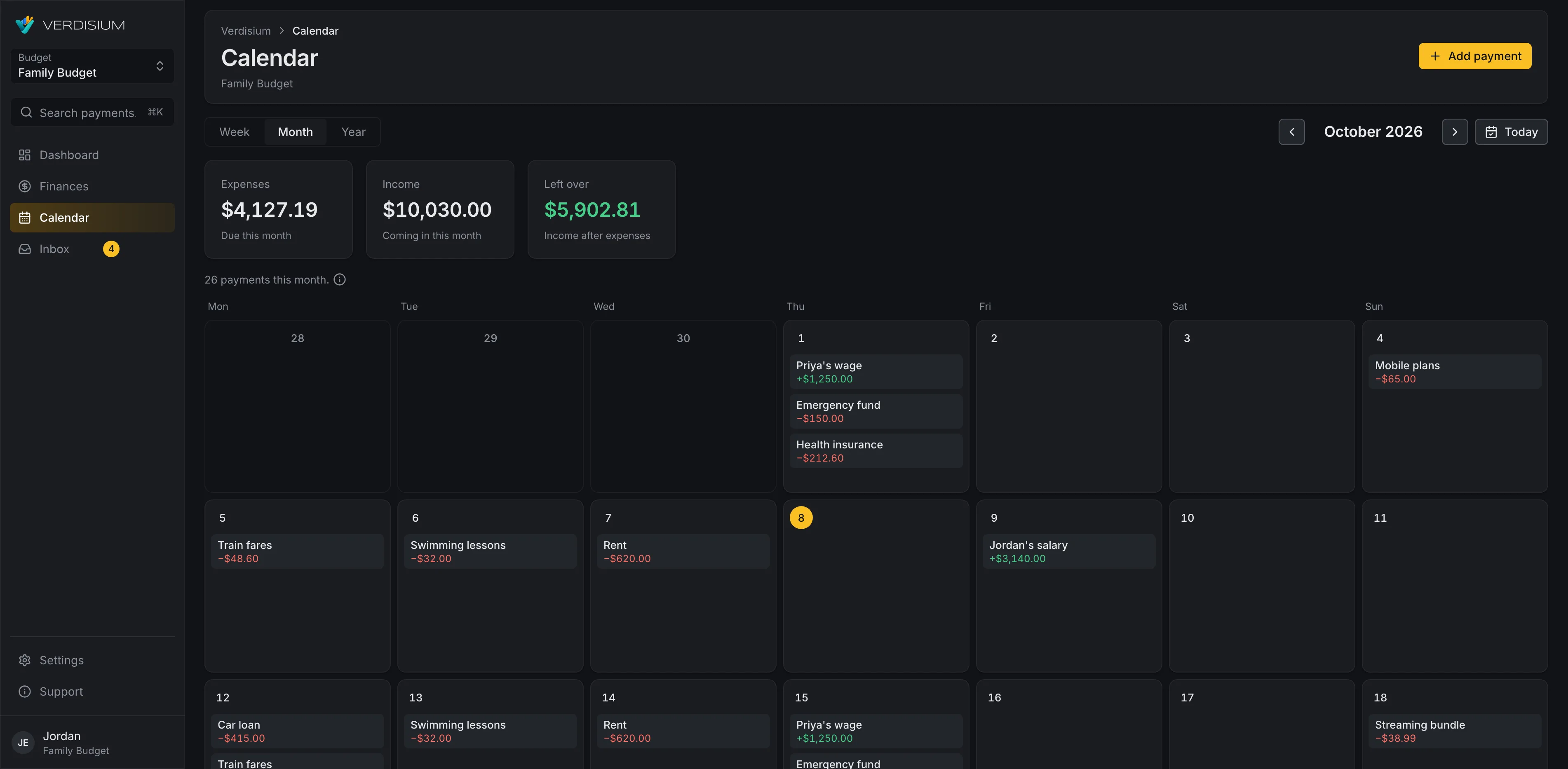This screenshot has width=1568, height=769.
Task: Open Train fares payment on October 5
Action: coord(297,552)
